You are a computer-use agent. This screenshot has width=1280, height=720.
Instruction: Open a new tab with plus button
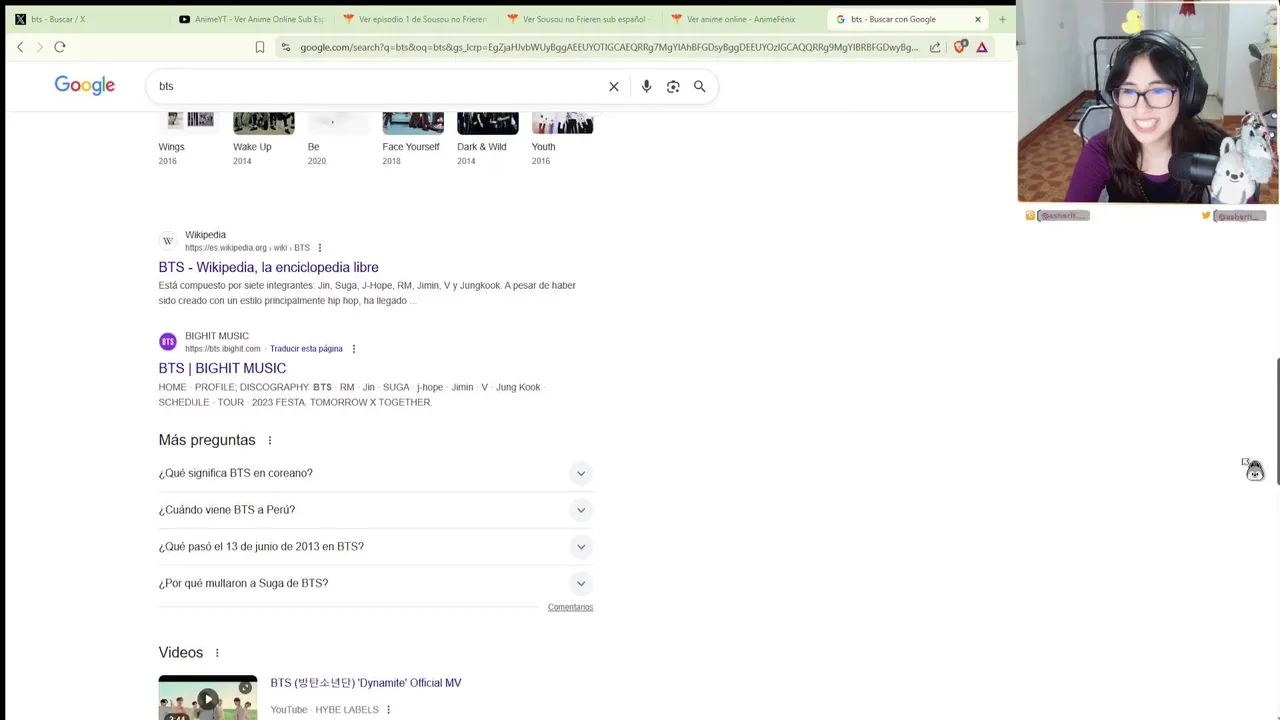coord(1002,19)
